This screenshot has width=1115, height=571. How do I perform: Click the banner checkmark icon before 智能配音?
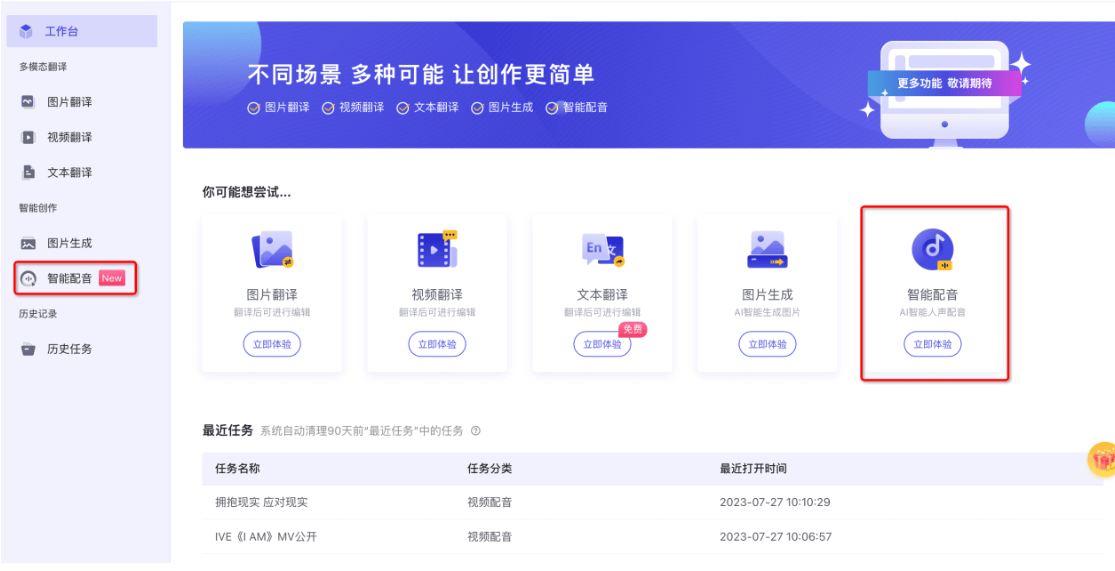pyautogui.click(x=551, y=108)
